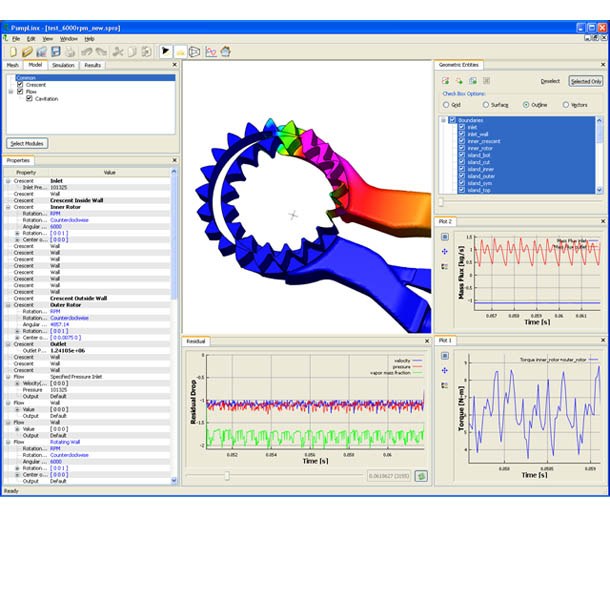The image size is (610, 600).
Task: Toggle the island_top boundary checkbox
Action: [462, 190]
